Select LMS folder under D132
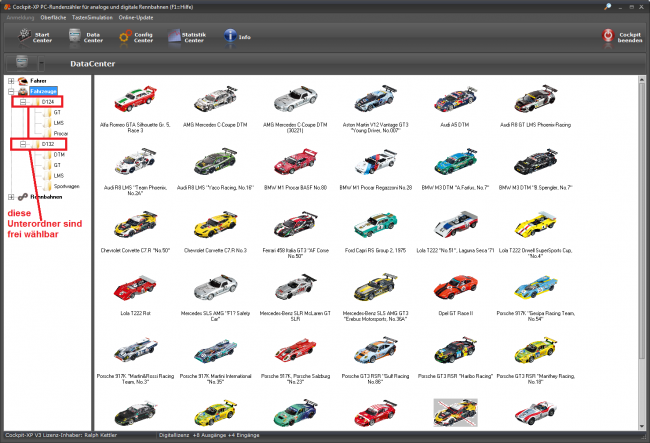The image size is (650, 443). coord(58,176)
